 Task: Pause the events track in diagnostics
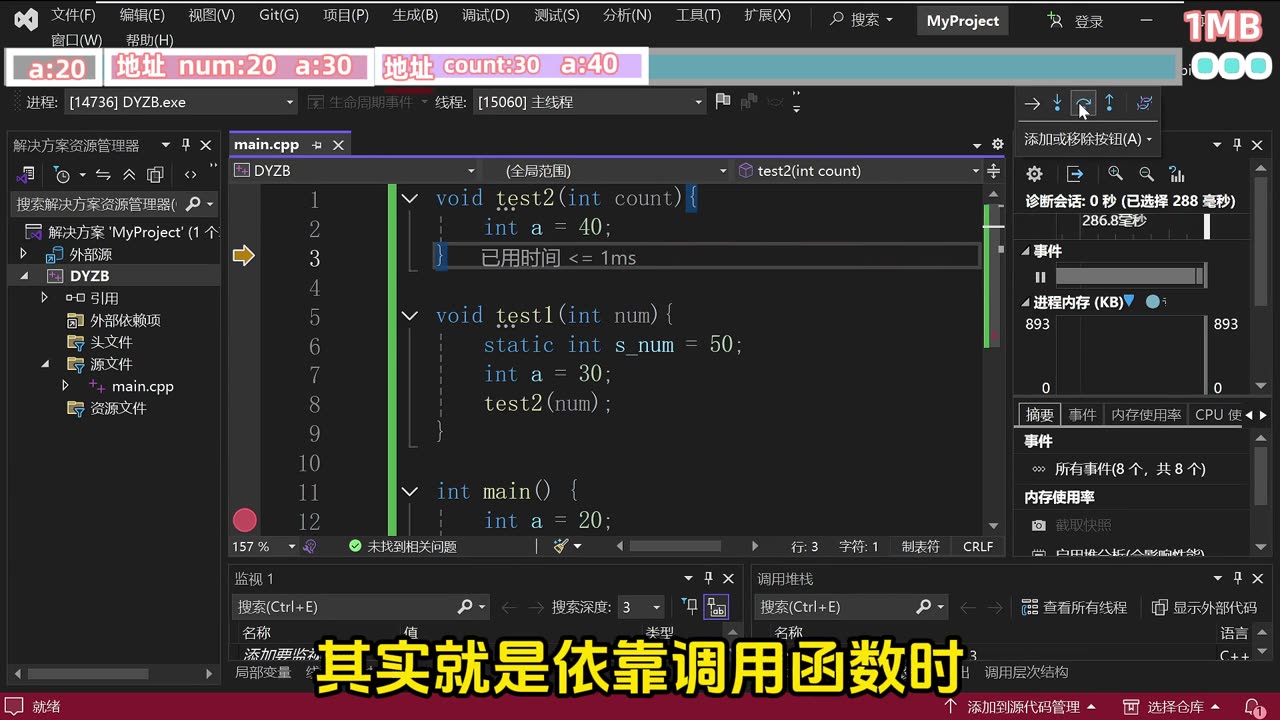1040,277
